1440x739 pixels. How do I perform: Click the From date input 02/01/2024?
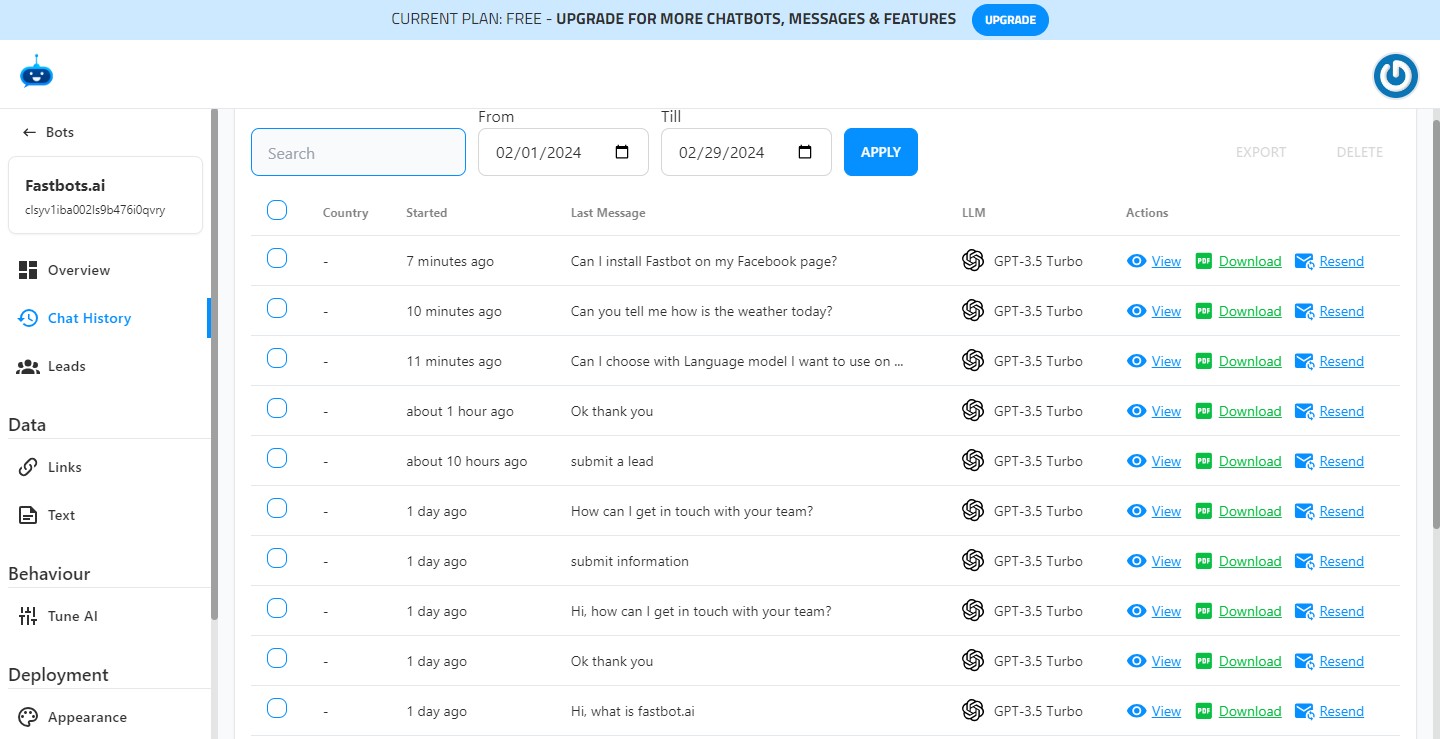[x=563, y=152]
